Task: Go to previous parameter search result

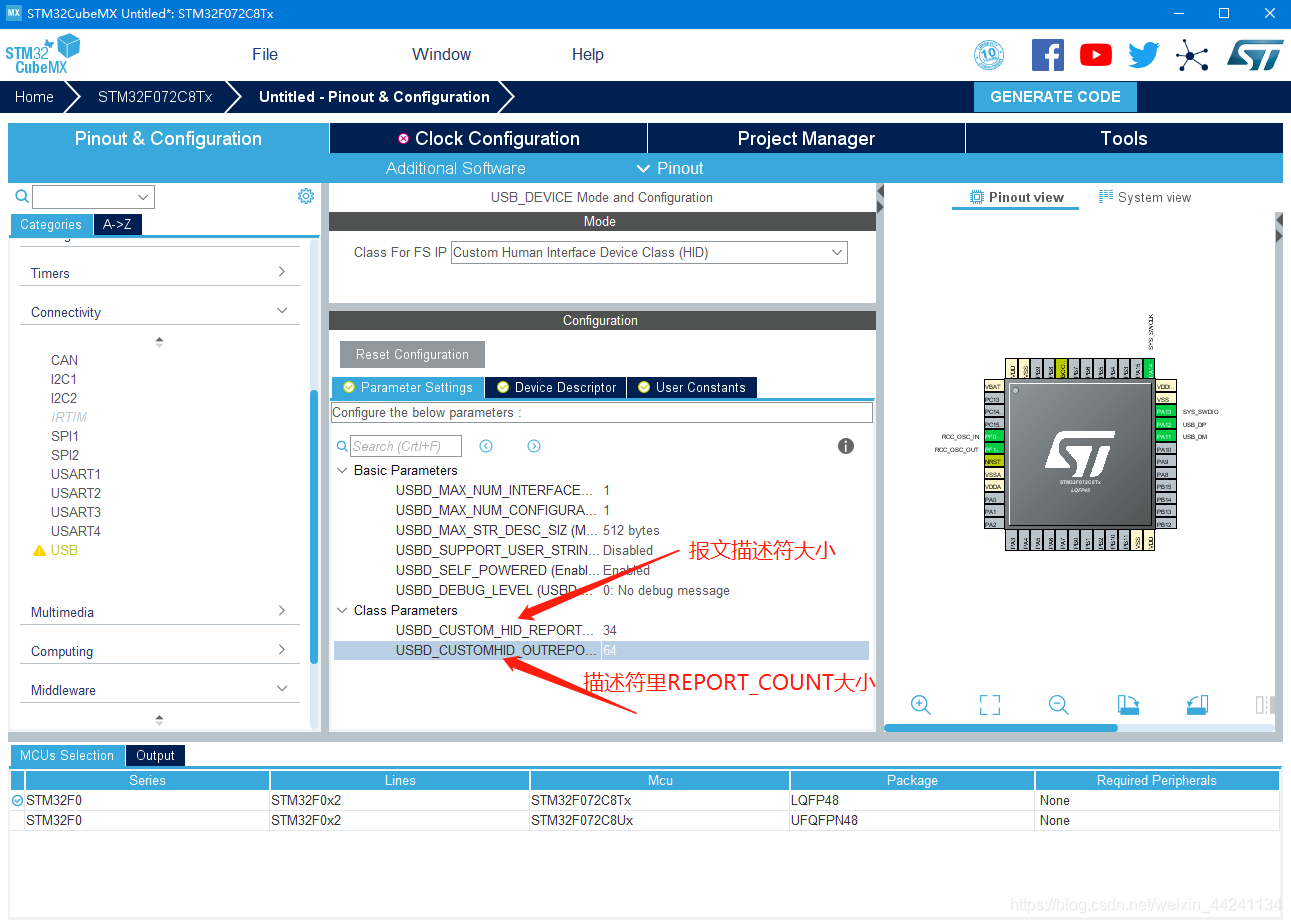Action: [486, 446]
